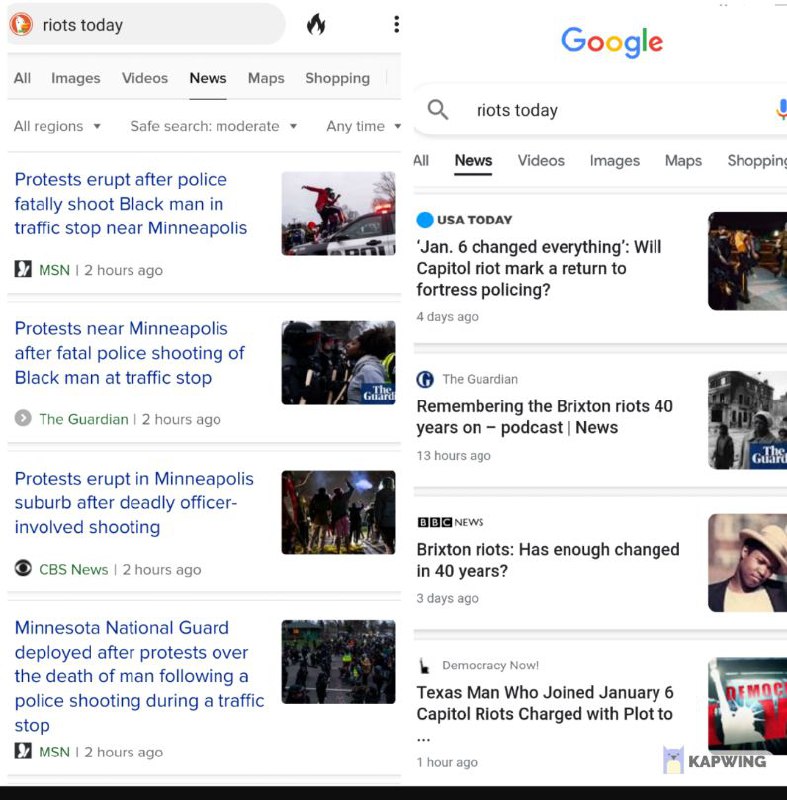This screenshot has width=787, height=800.
Task: Switch to DuckDuckGo Maps tab
Action: (x=266, y=78)
